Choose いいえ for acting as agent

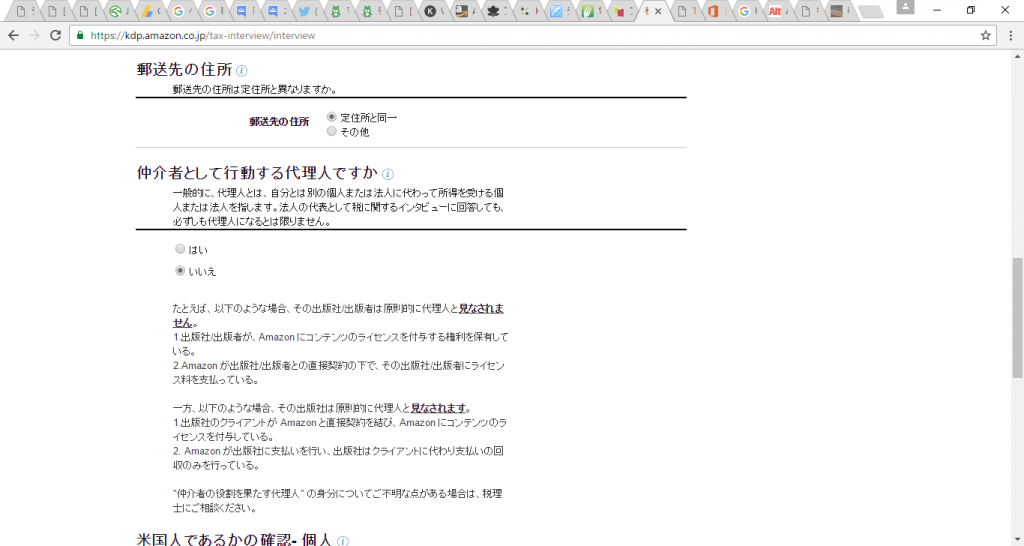[x=180, y=270]
